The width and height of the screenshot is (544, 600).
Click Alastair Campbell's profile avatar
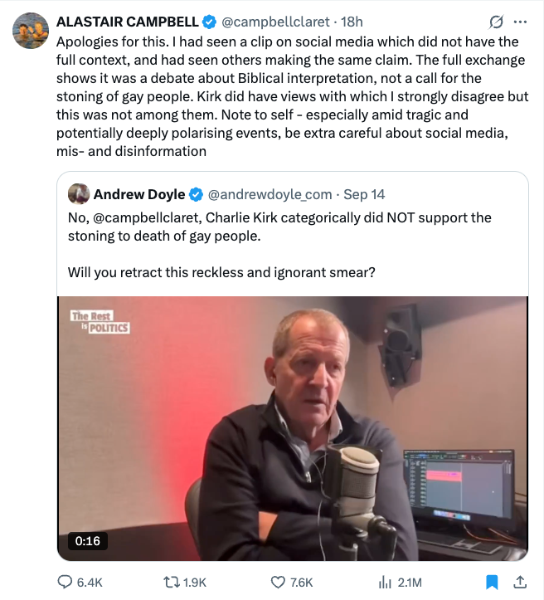coord(31,31)
